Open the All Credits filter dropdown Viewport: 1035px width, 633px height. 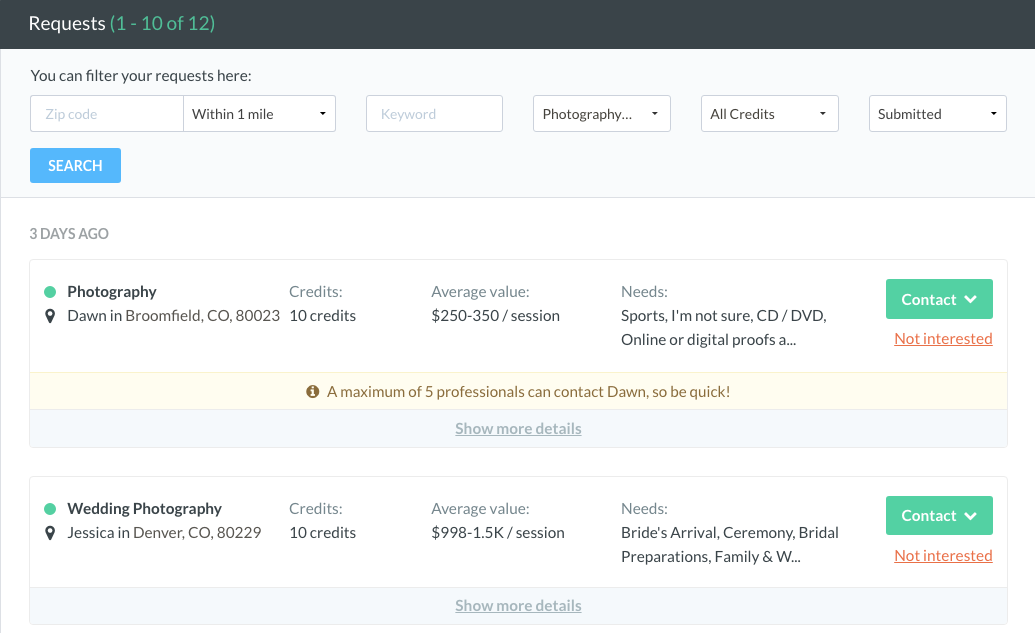point(770,114)
